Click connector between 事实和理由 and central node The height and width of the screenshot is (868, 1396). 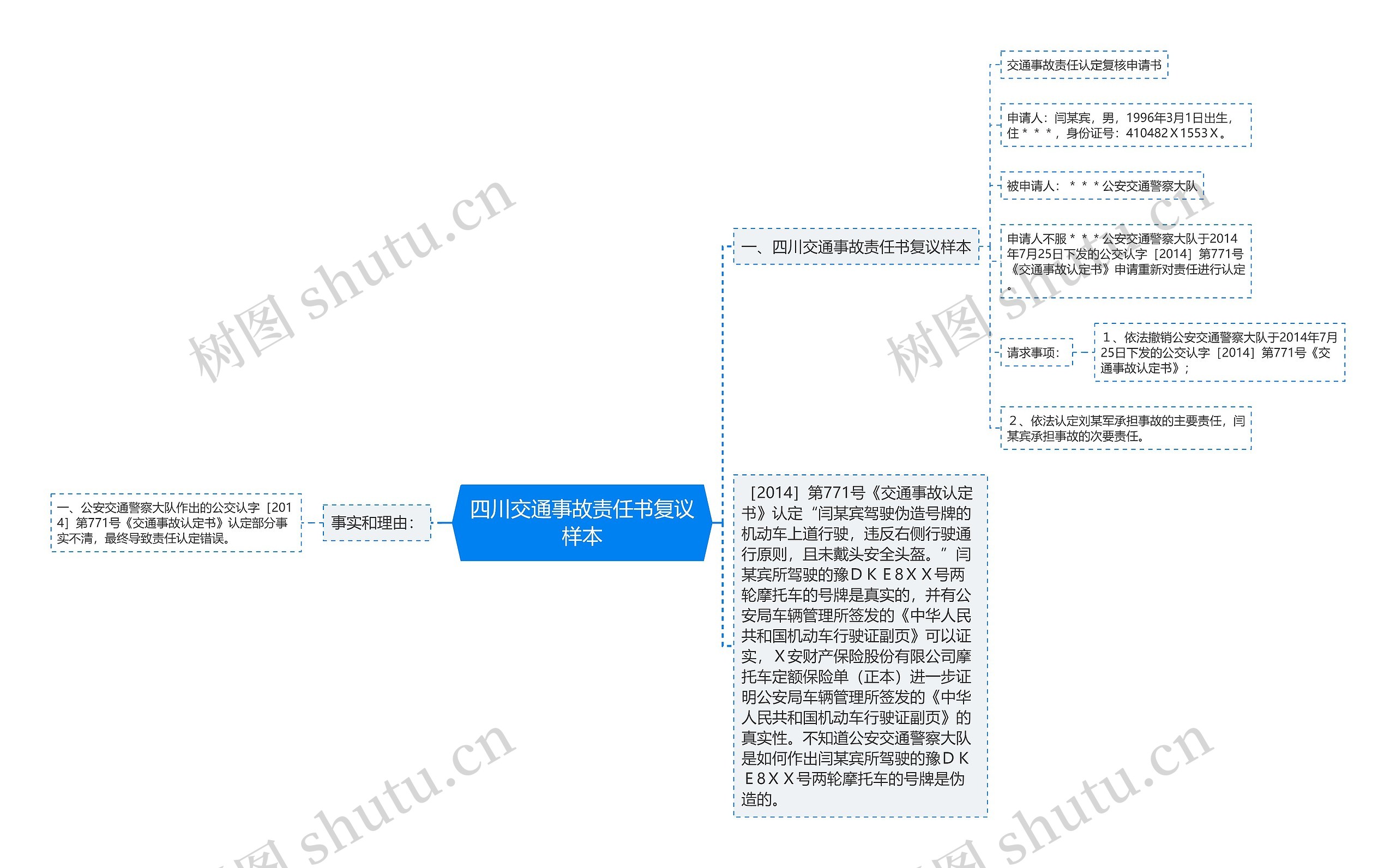click(x=444, y=522)
